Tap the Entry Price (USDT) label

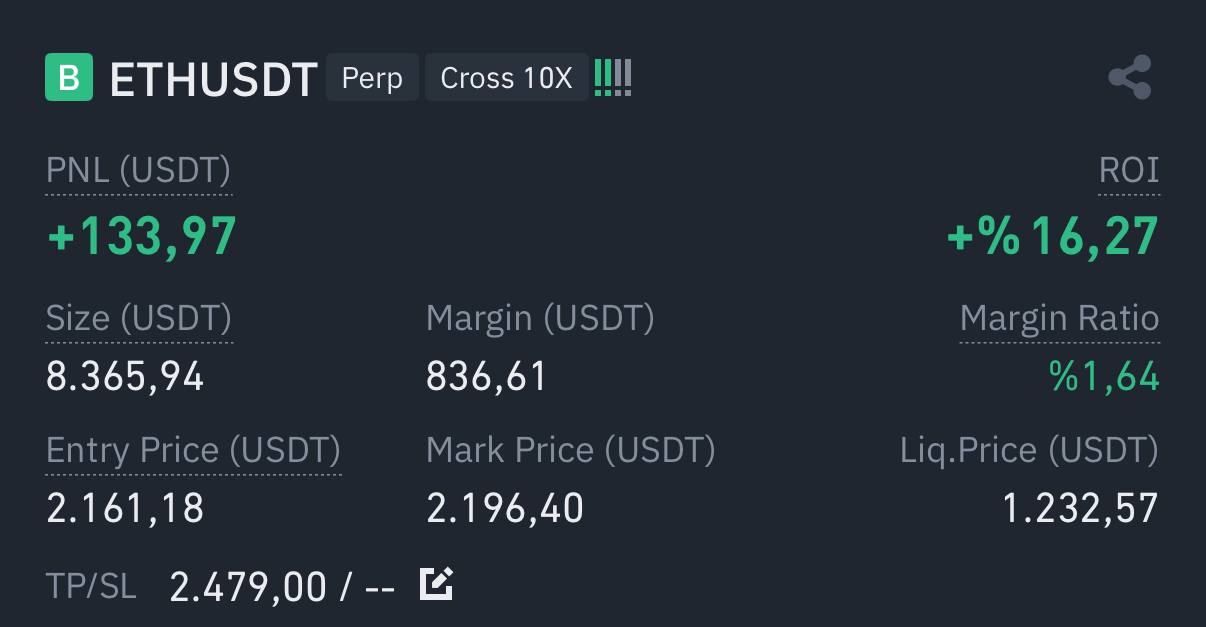click(193, 451)
